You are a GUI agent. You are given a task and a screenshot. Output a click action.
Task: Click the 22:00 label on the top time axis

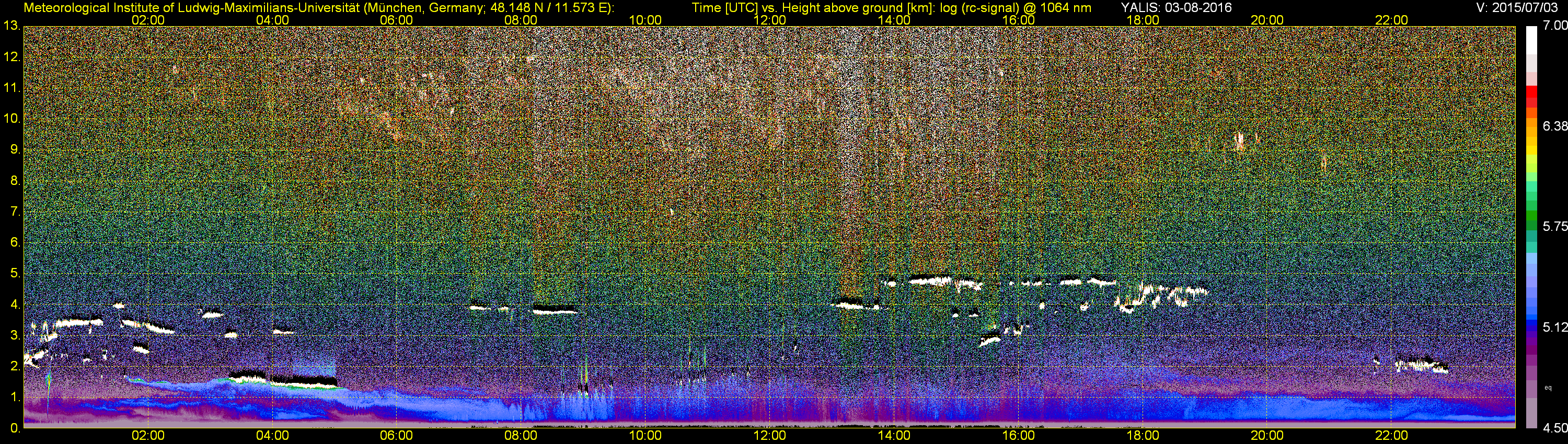click(x=1391, y=20)
